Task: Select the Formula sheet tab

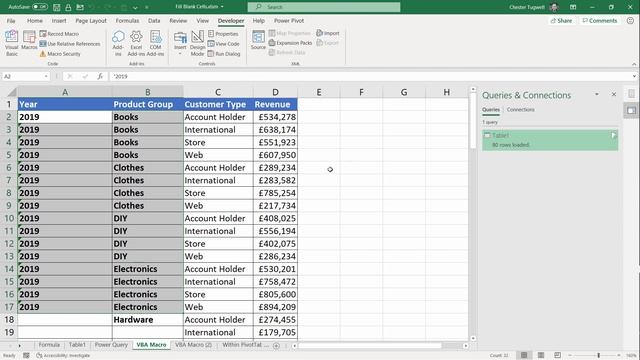Action: click(x=49, y=345)
